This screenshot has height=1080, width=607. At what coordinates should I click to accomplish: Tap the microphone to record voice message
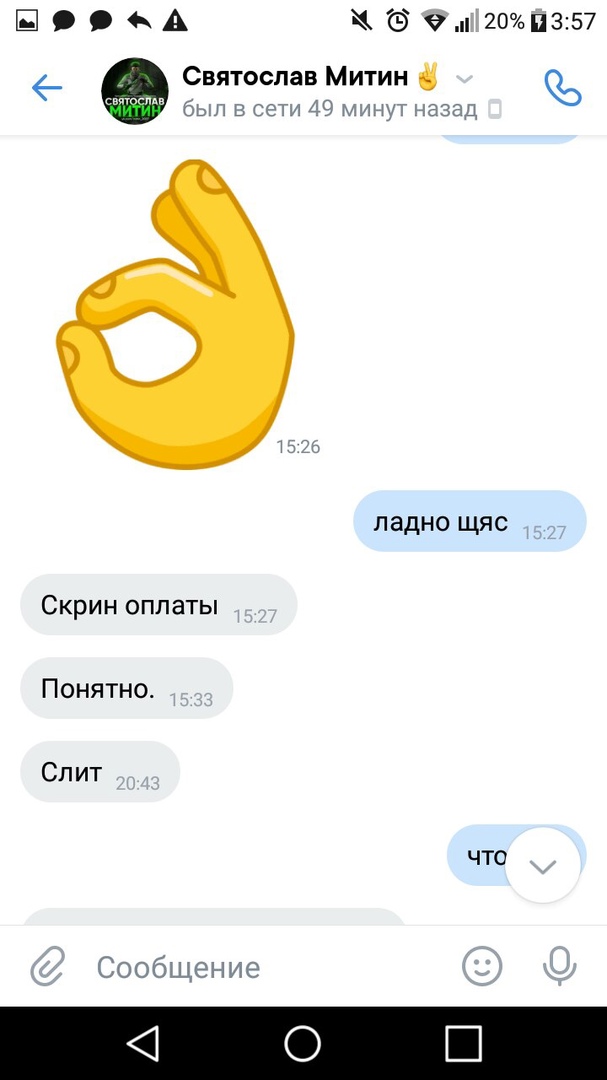click(x=559, y=966)
